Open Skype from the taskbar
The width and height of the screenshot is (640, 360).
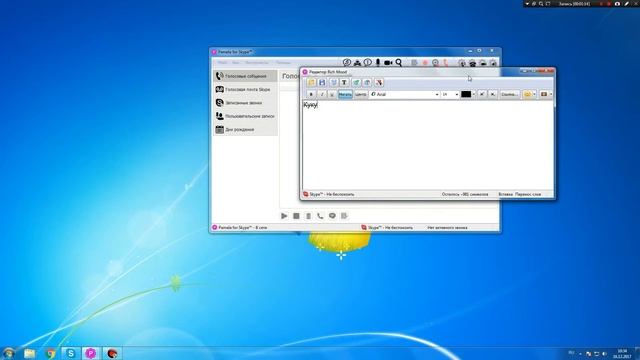click(x=71, y=353)
